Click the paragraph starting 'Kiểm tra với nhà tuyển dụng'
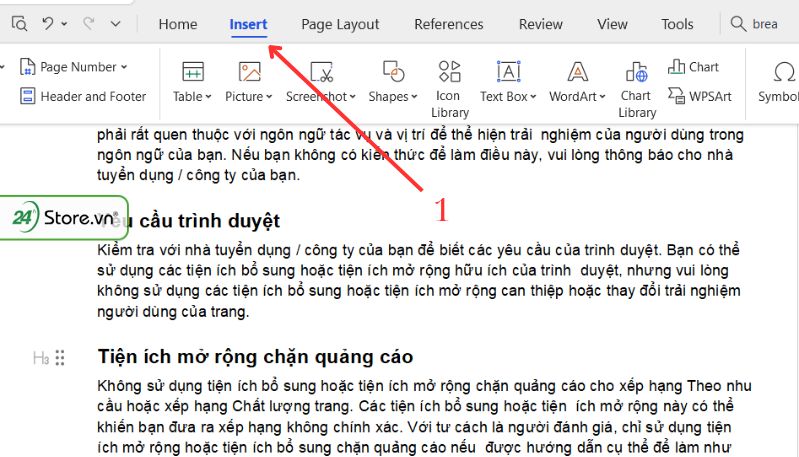Viewport: 799px width, 457px height. 419,281
